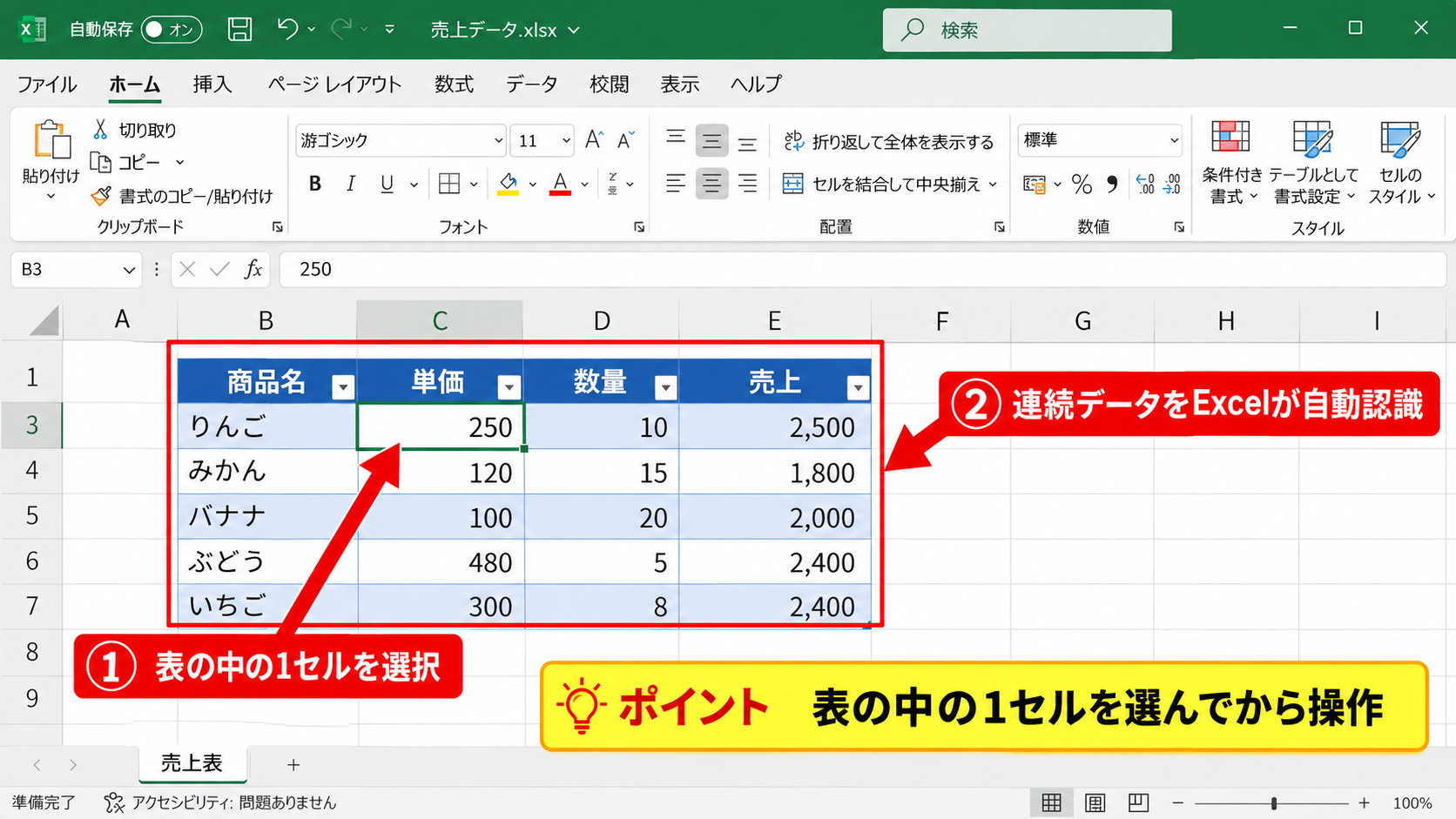Open the データ ribbon tab
The height and width of the screenshot is (819, 1456).
(x=531, y=84)
